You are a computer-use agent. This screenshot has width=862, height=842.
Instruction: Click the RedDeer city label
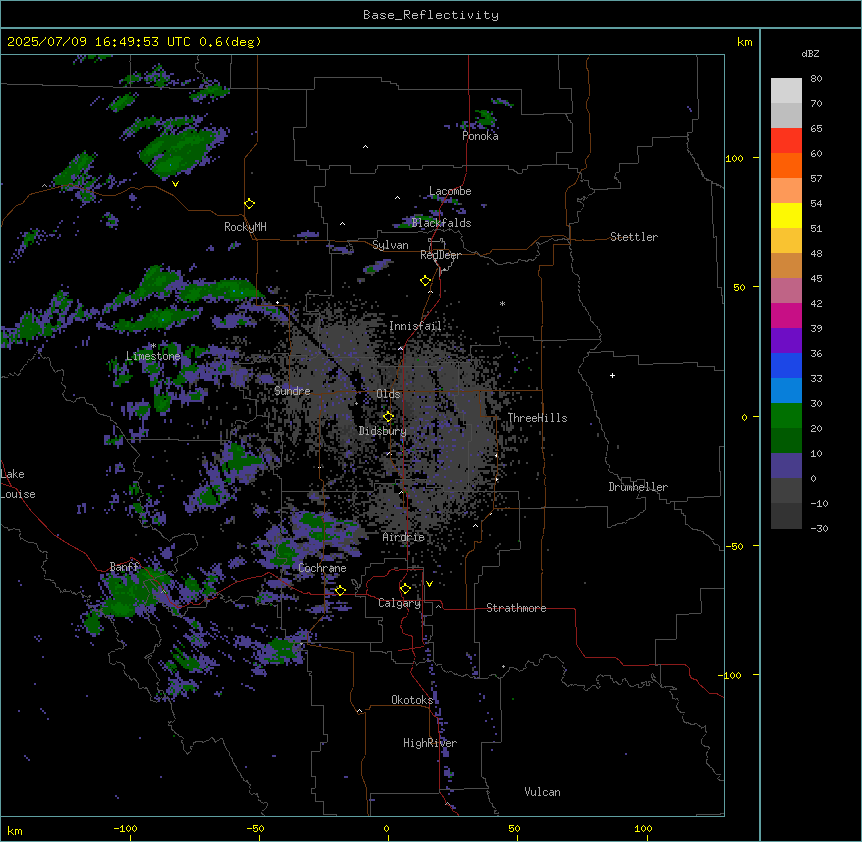(x=440, y=255)
